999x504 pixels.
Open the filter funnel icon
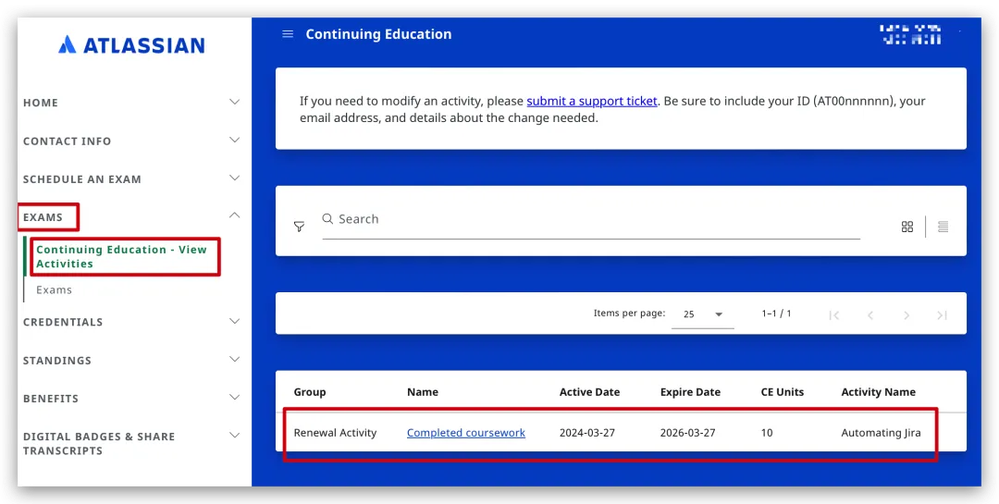point(299,226)
